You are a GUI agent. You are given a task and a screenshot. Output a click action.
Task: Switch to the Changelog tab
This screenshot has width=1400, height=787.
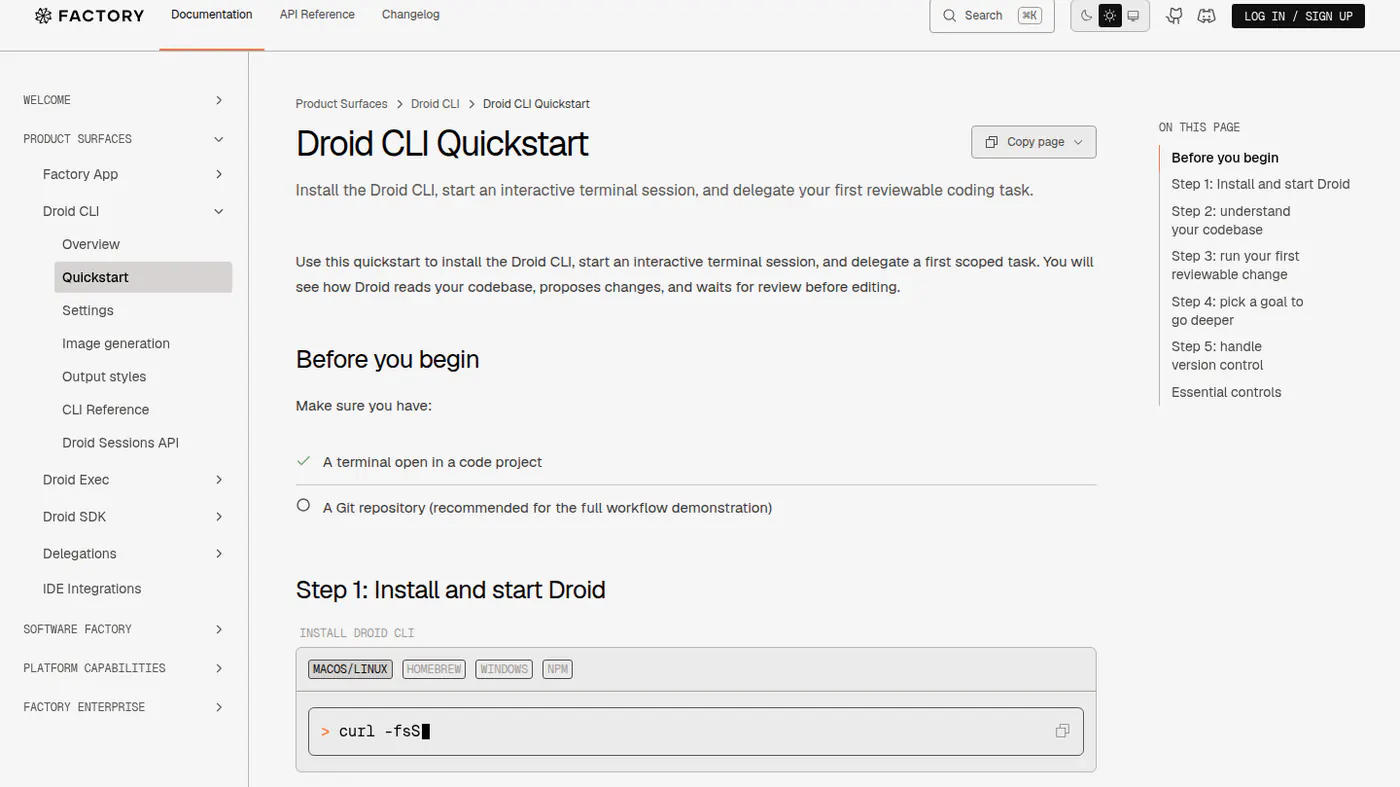pyautogui.click(x=411, y=15)
